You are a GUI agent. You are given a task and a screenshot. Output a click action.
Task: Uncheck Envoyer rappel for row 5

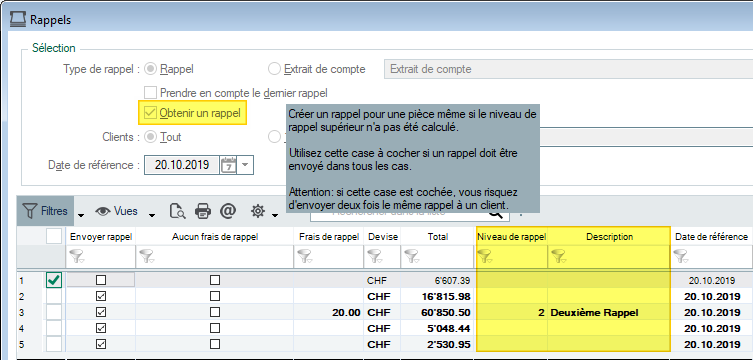tap(101, 345)
